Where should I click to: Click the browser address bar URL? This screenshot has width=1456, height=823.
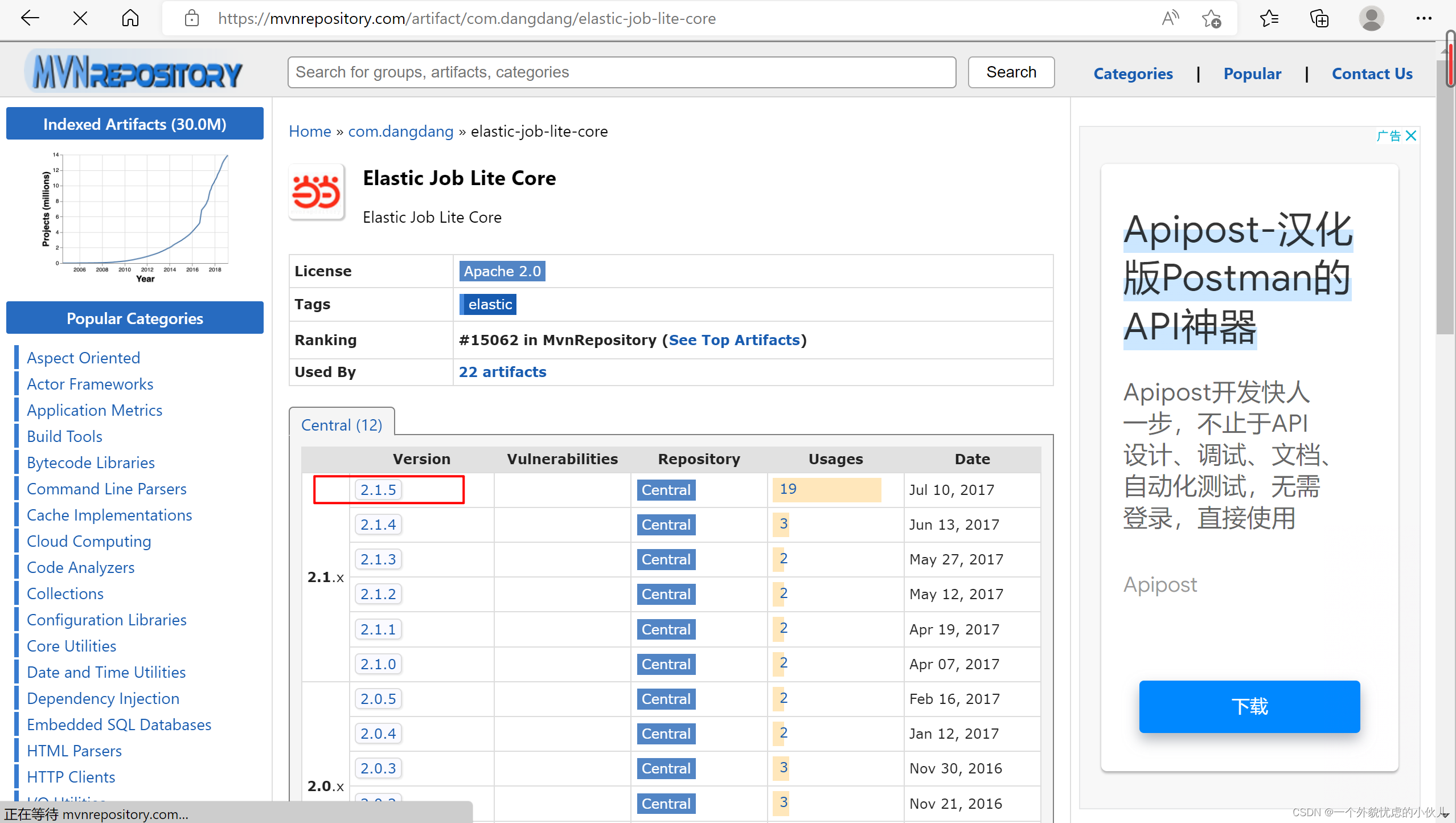[x=467, y=19]
